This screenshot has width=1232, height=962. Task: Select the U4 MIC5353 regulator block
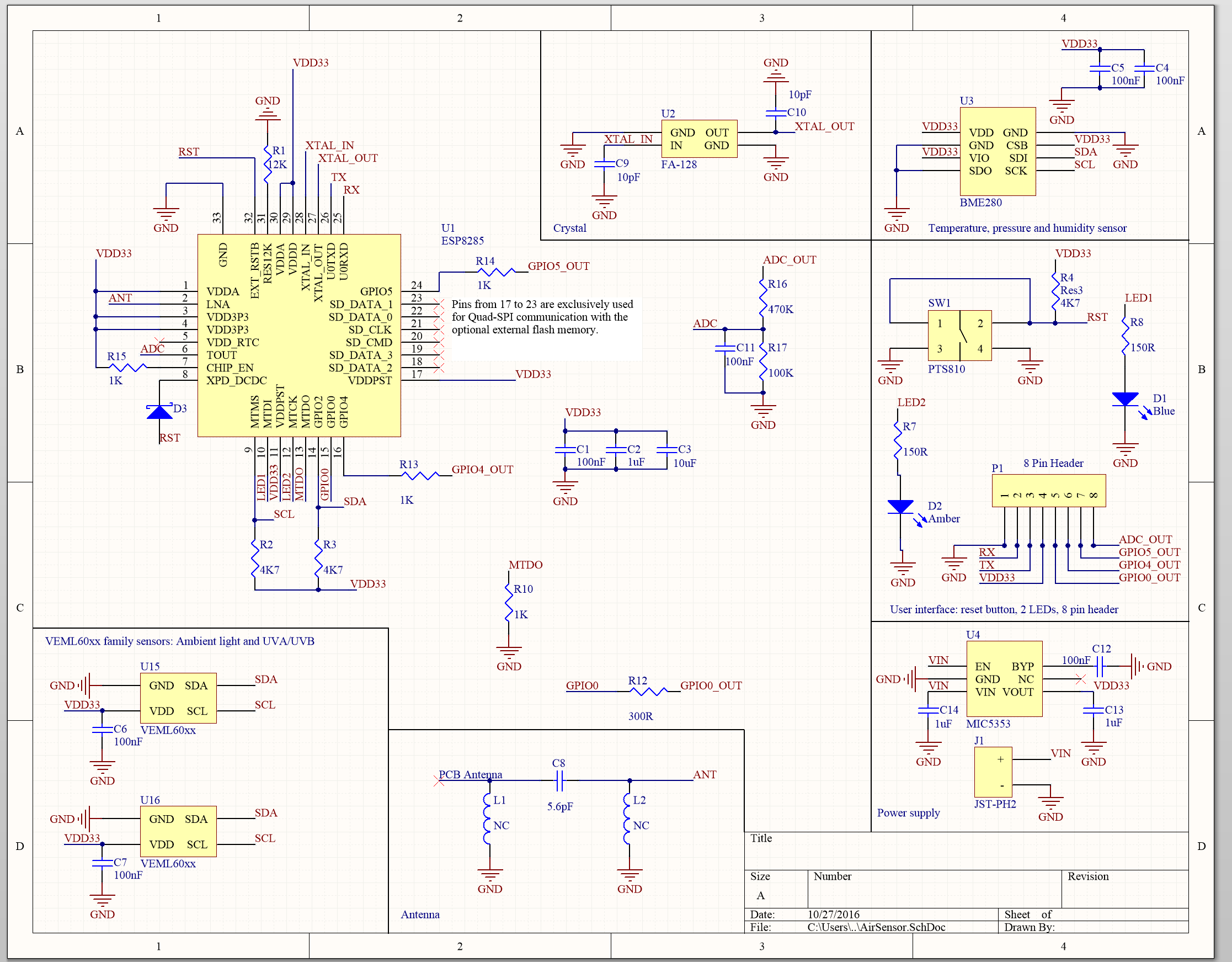[1004, 679]
